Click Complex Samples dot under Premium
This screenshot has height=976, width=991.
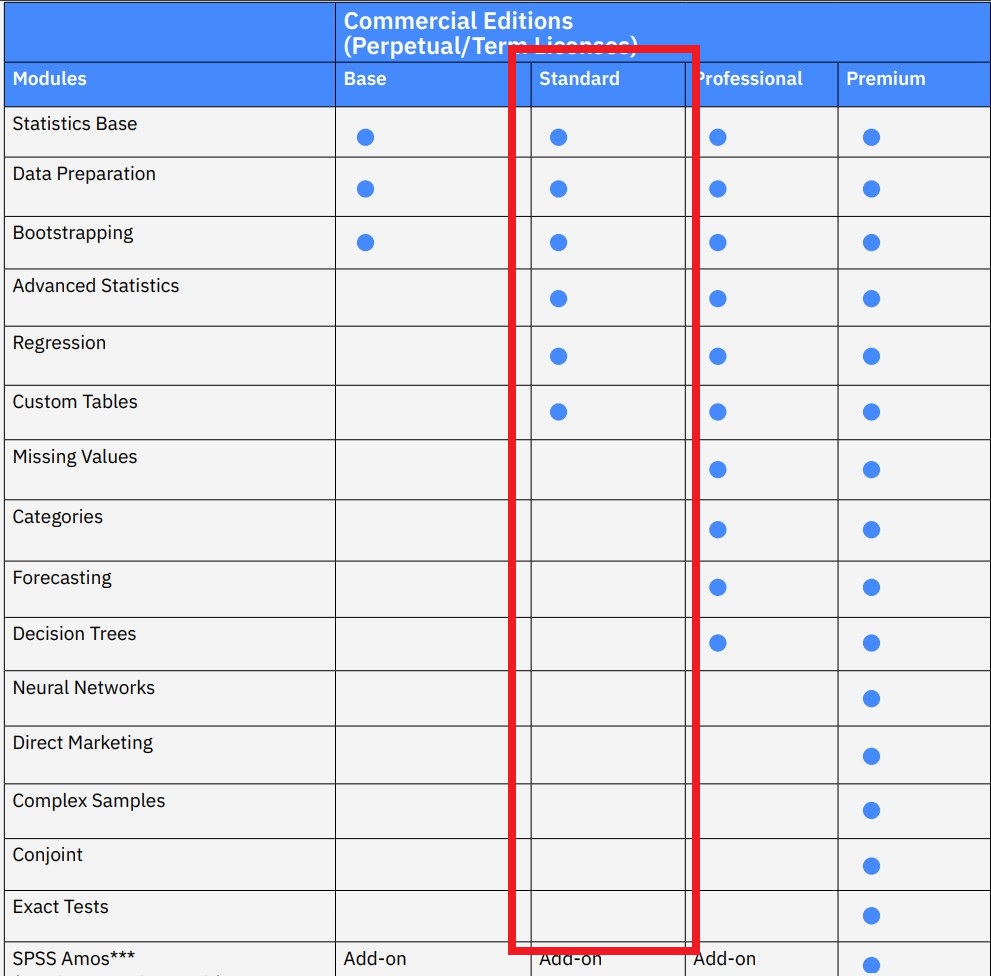point(871,810)
